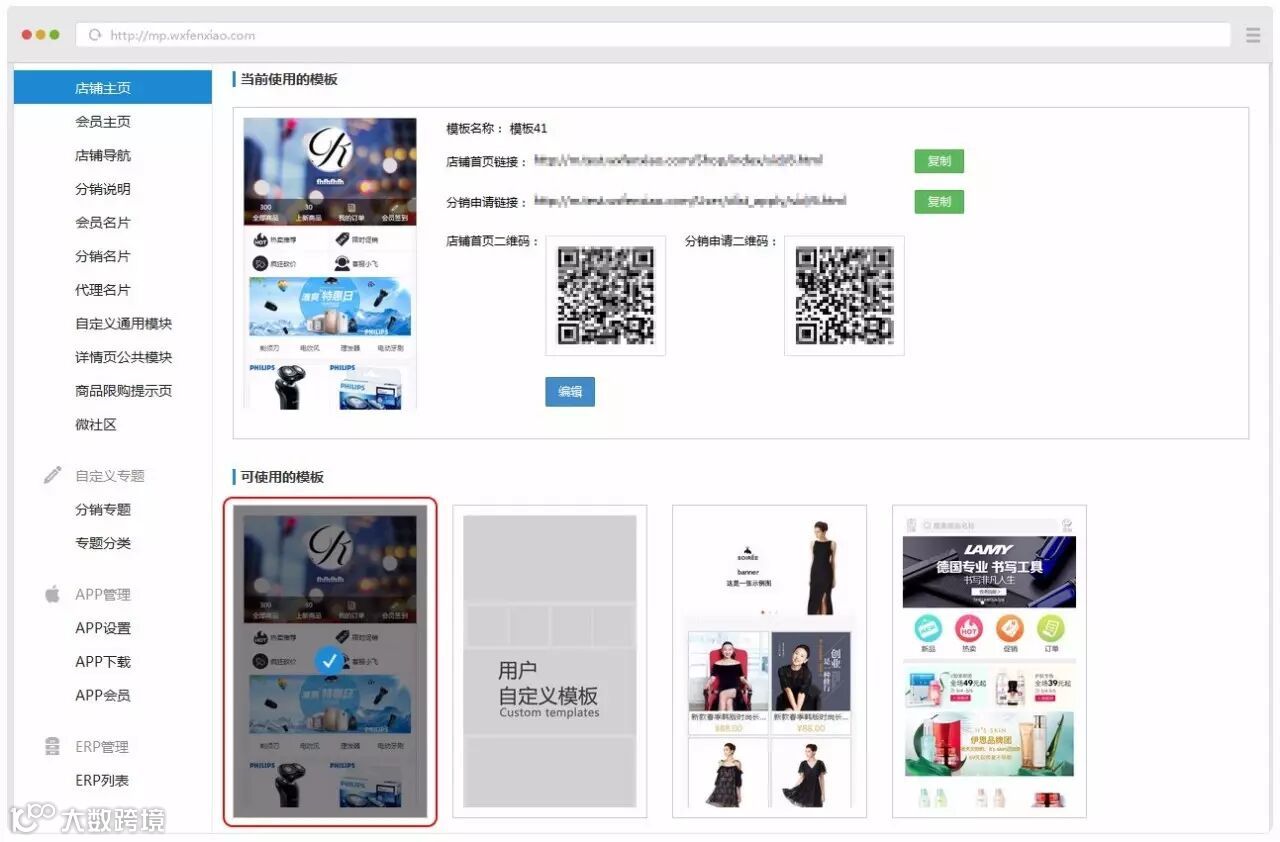Select the fashion dress template thumbnail
1280x842 pixels.
(x=770, y=661)
